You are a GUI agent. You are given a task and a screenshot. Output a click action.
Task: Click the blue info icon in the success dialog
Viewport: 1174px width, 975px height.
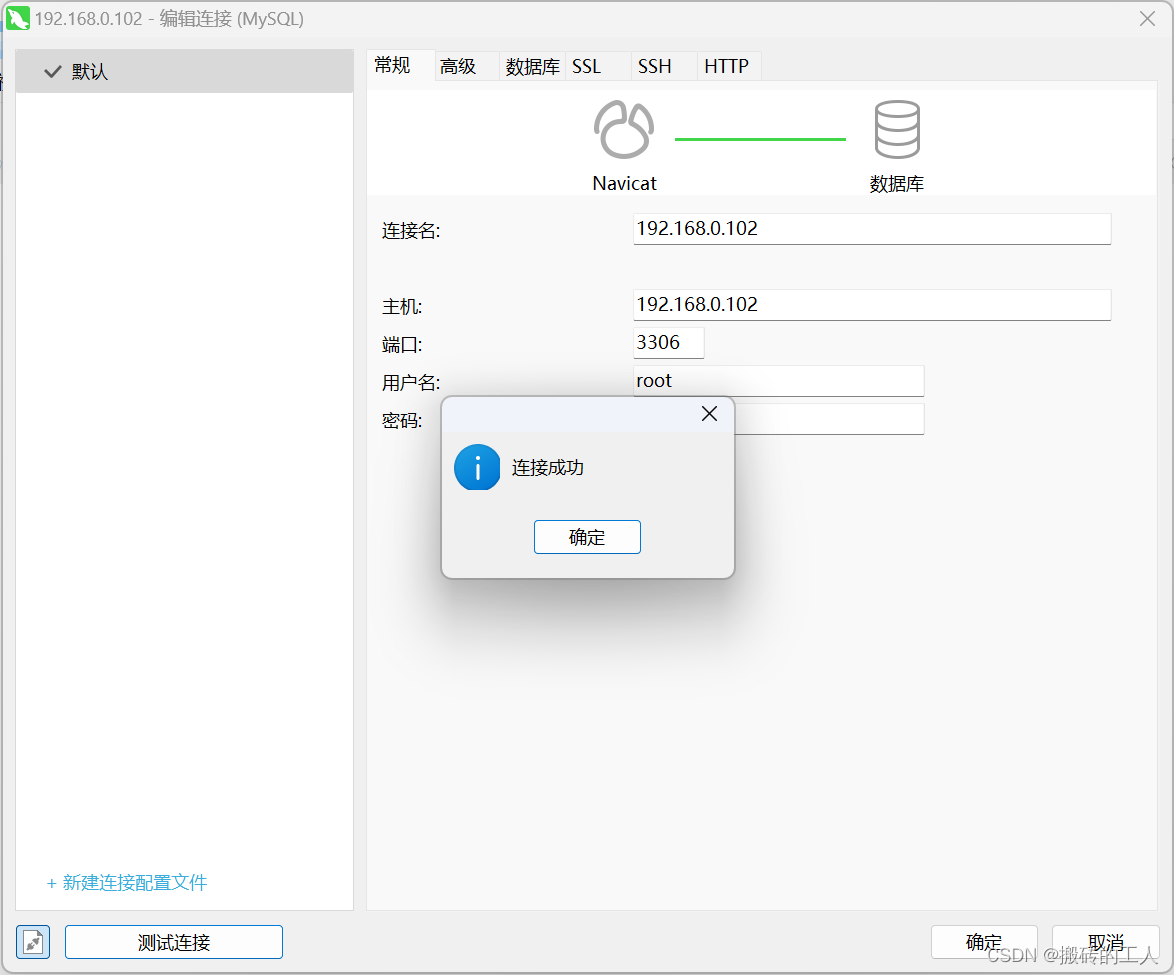tap(477, 467)
